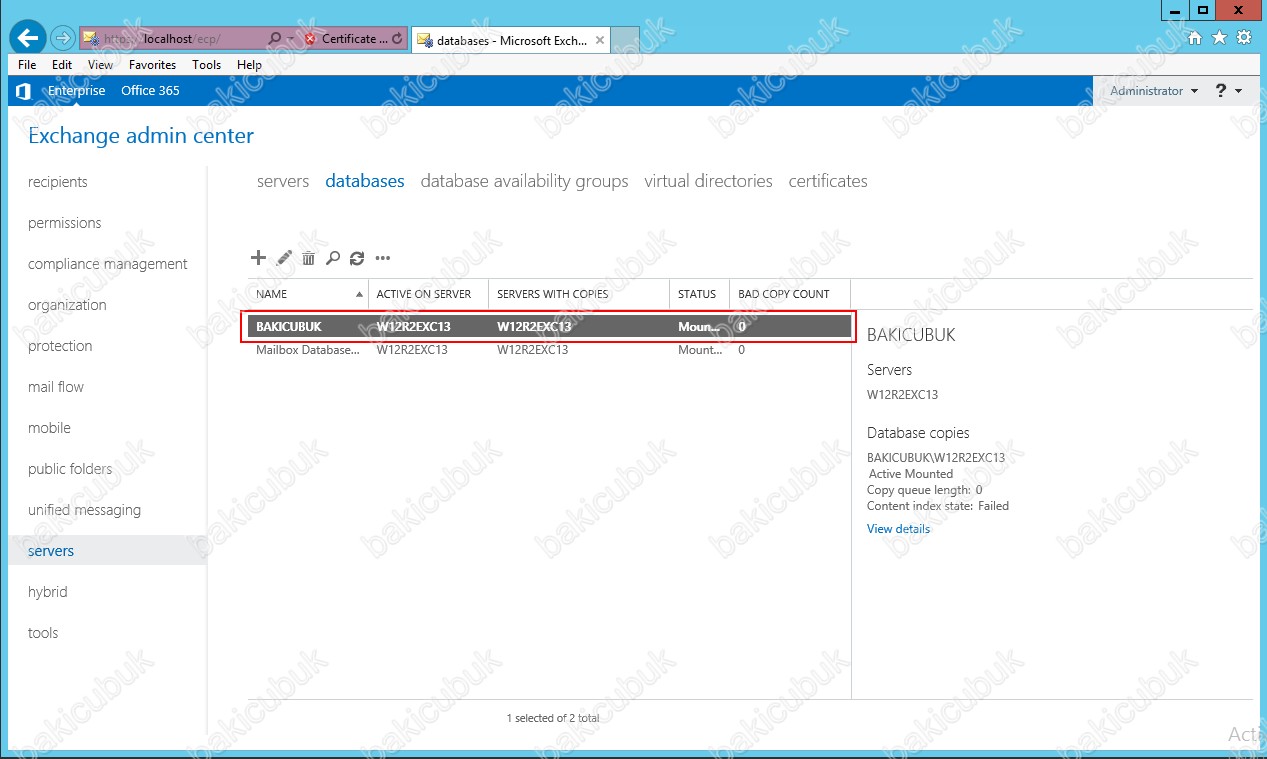Click the Enterprise link in header
1267x759 pixels.
click(76, 91)
